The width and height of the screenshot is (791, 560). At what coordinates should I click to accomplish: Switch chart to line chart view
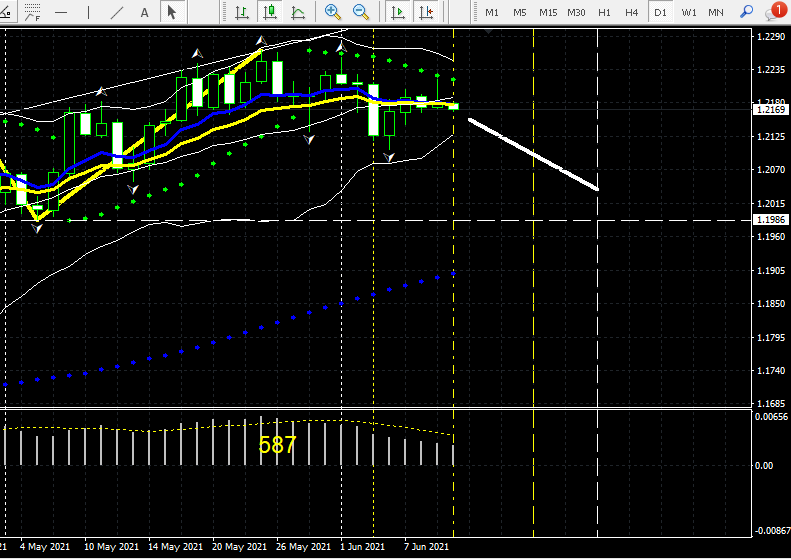[x=299, y=12]
